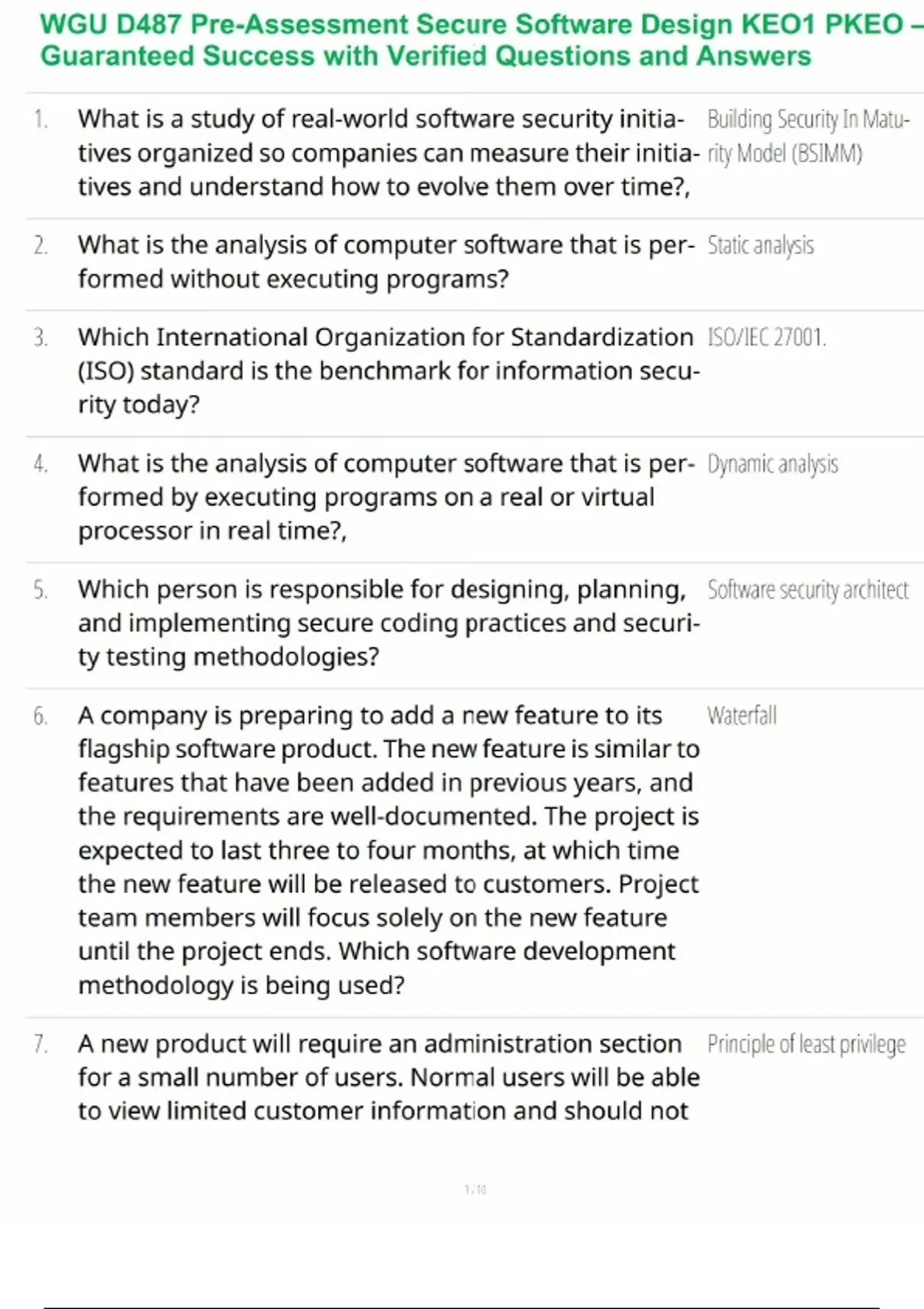Select the 'Software security architect' answer
Viewport: 924px width, 1309px height.
pyautogui.click(x=808, y=590)
